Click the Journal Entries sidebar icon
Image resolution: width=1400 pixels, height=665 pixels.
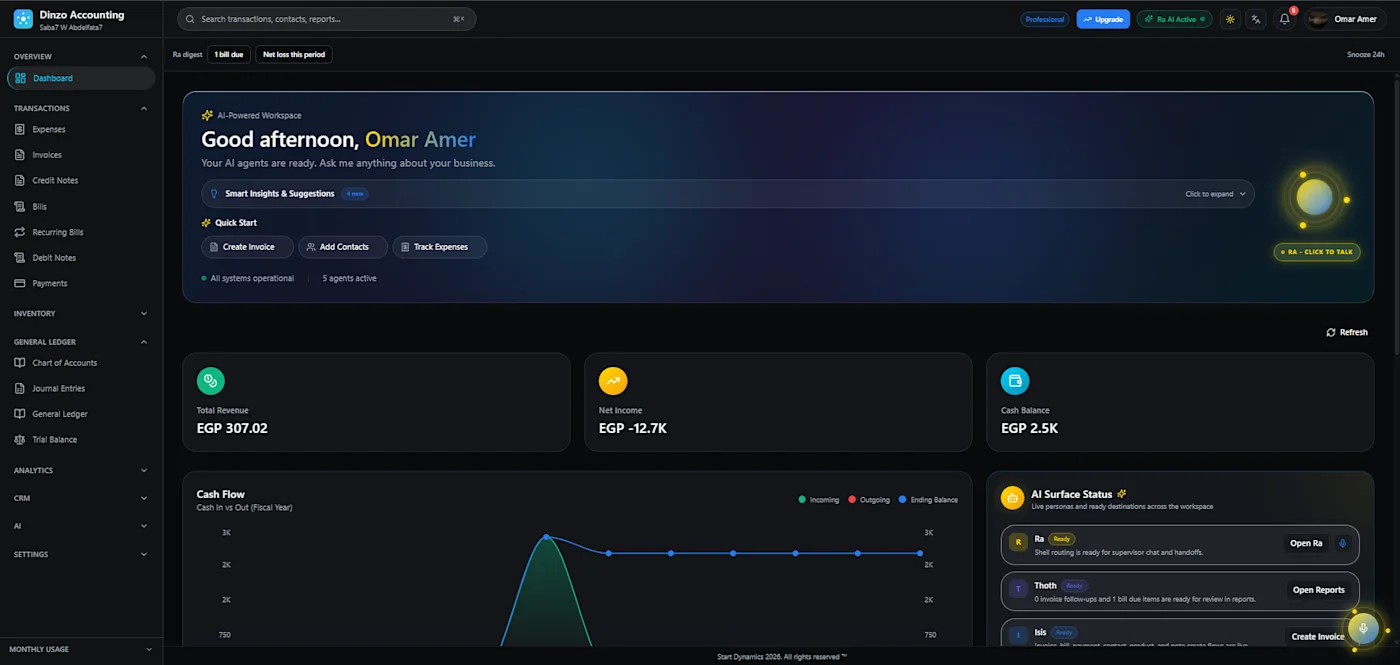(x=20, y=389)
